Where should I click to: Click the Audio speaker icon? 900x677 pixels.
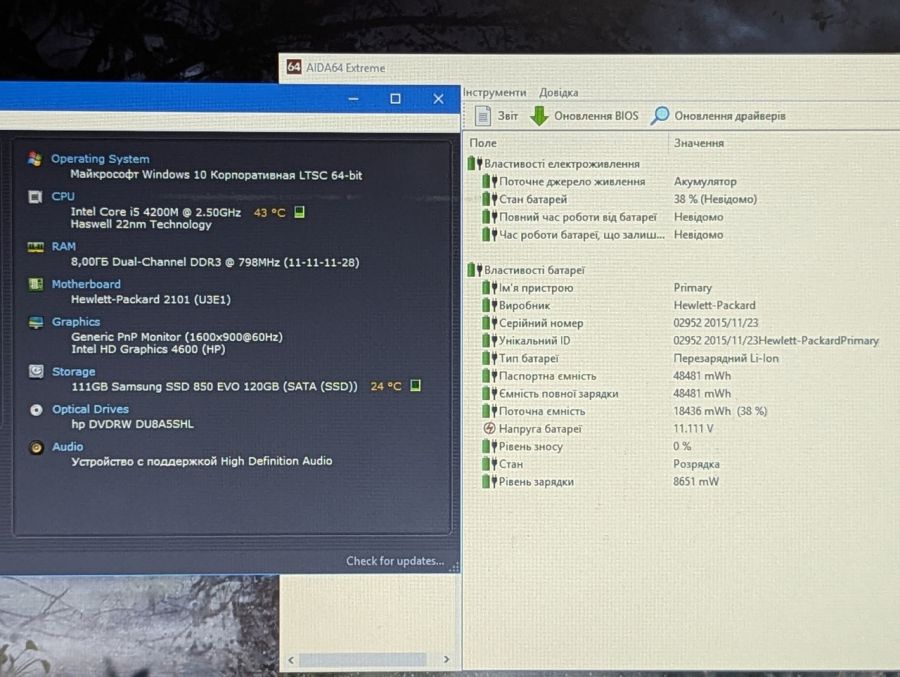pos(36,447)
